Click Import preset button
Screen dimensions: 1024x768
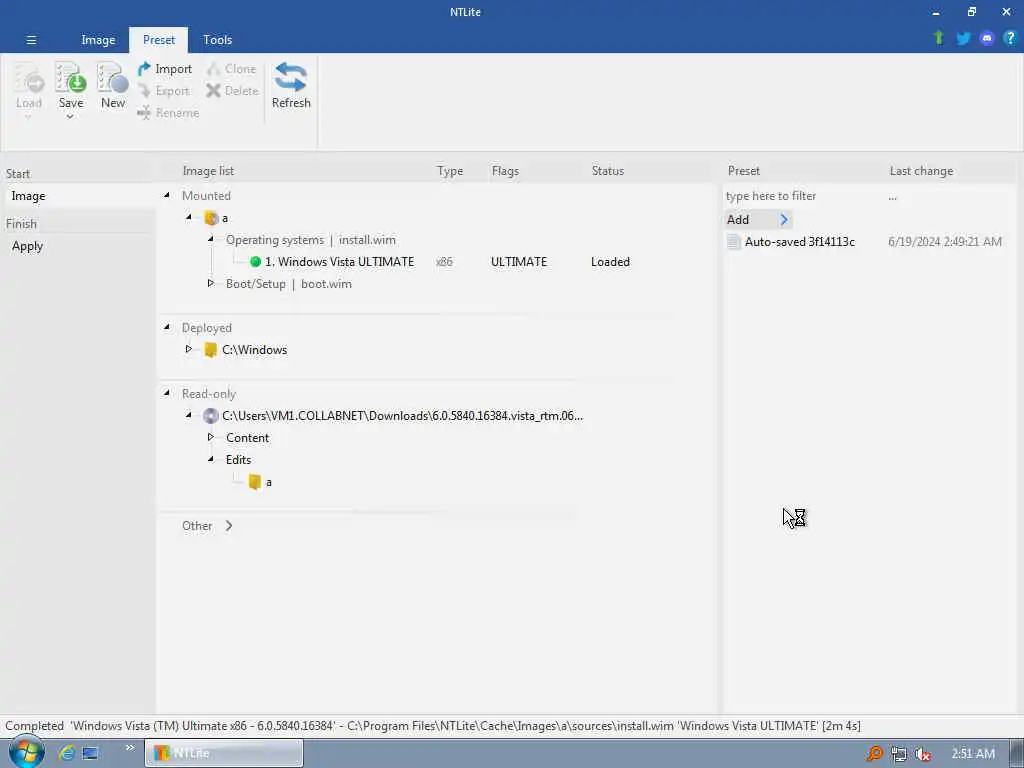[165, 69]
